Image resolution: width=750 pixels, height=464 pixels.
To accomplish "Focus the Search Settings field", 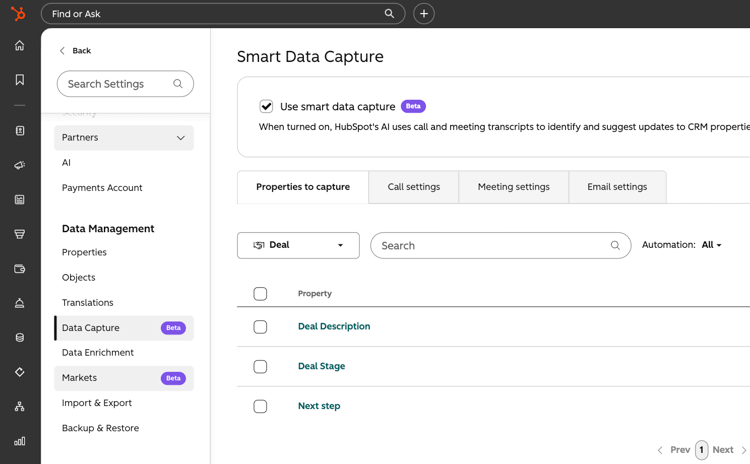I will click(x=125, y=84).
